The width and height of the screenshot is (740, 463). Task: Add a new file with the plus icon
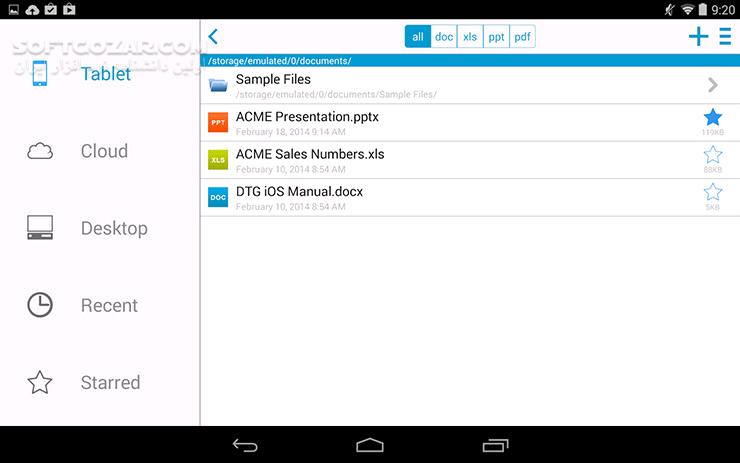coord(698,36)
